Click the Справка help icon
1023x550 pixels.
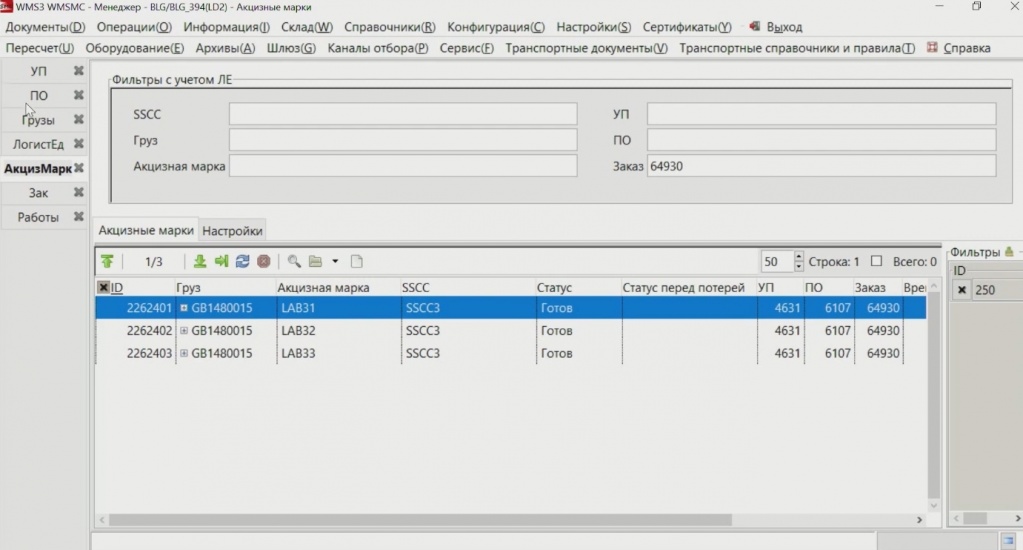pos(932,48)
